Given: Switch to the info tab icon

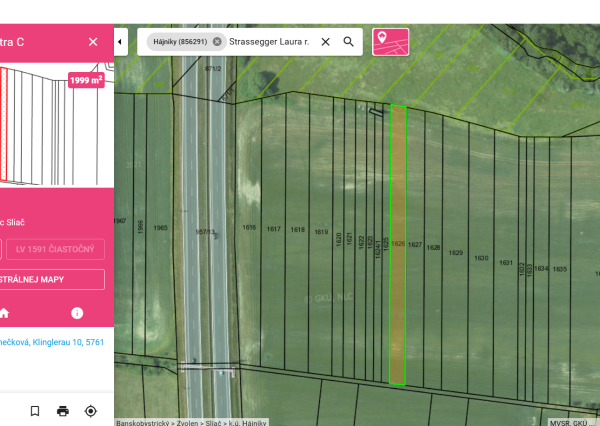Looking at the screenshot, I should [77, 313].
